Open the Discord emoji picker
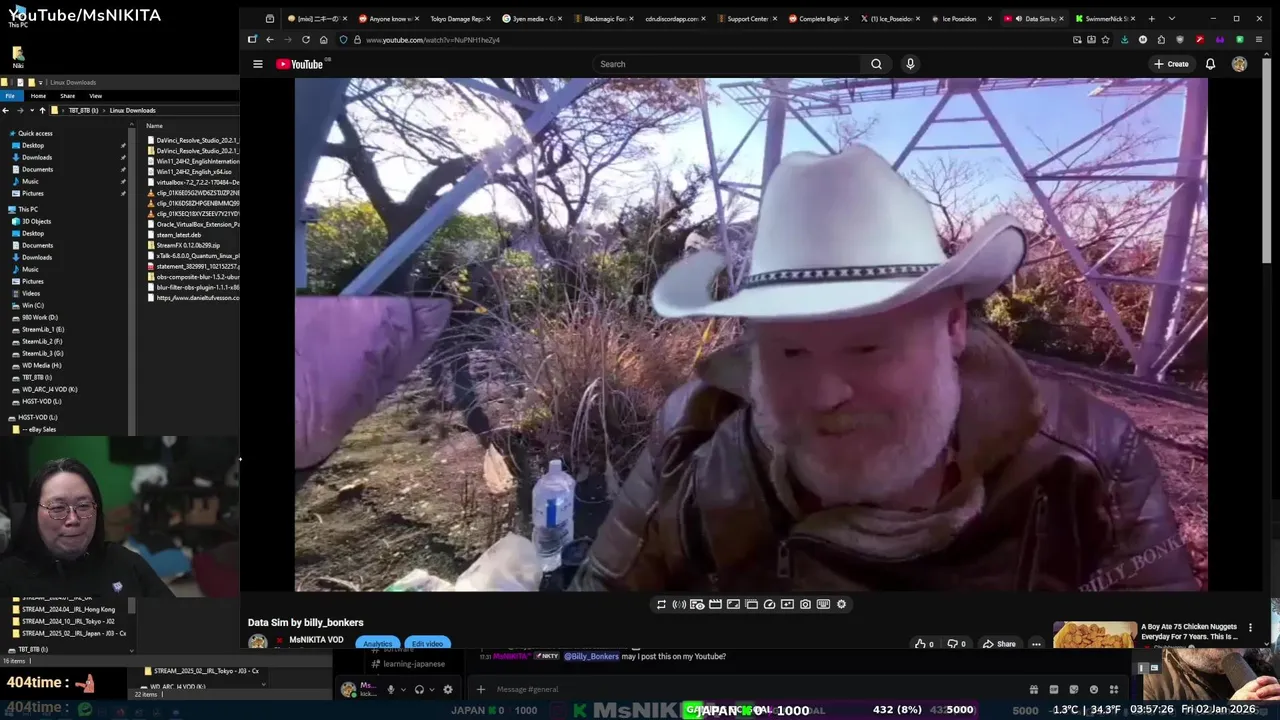This screenshot has width=1280, height=720. coord(1093,689)
